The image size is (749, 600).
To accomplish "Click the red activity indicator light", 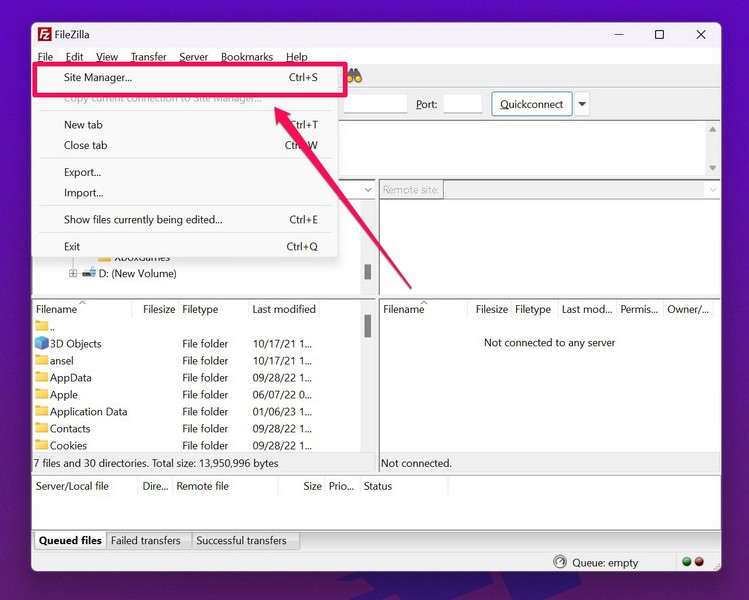I will pos(699,562).
